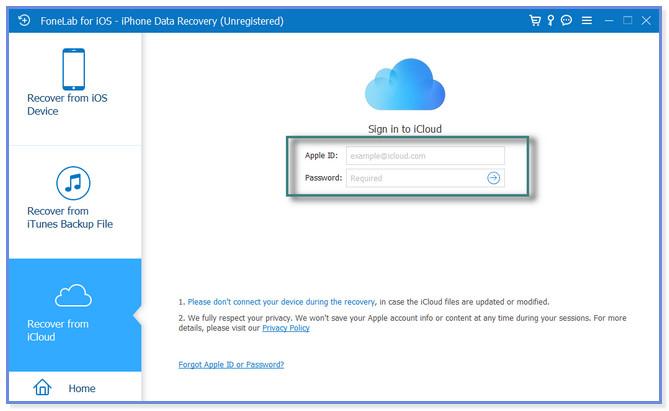Select the iTunes music note icon
The image size is (669, 411).
pos(73,183)
